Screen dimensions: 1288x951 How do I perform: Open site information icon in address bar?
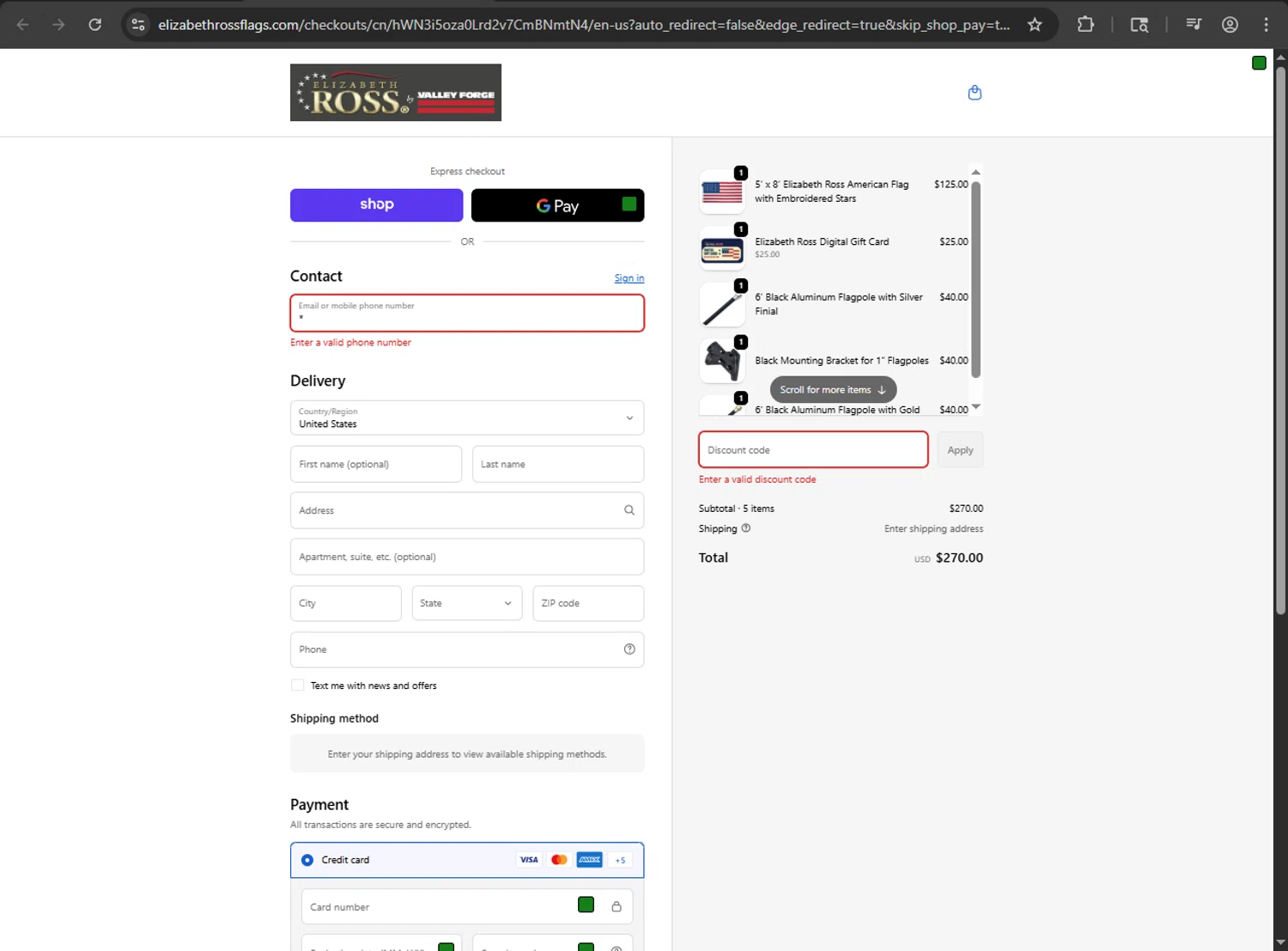[x=138, y=24]
